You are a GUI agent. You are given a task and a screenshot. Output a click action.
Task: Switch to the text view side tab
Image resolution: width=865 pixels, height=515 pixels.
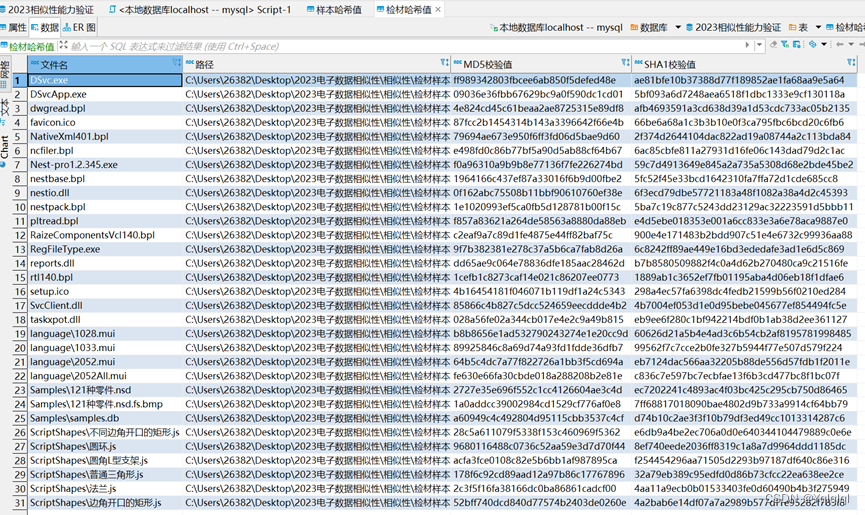(4, 110)
